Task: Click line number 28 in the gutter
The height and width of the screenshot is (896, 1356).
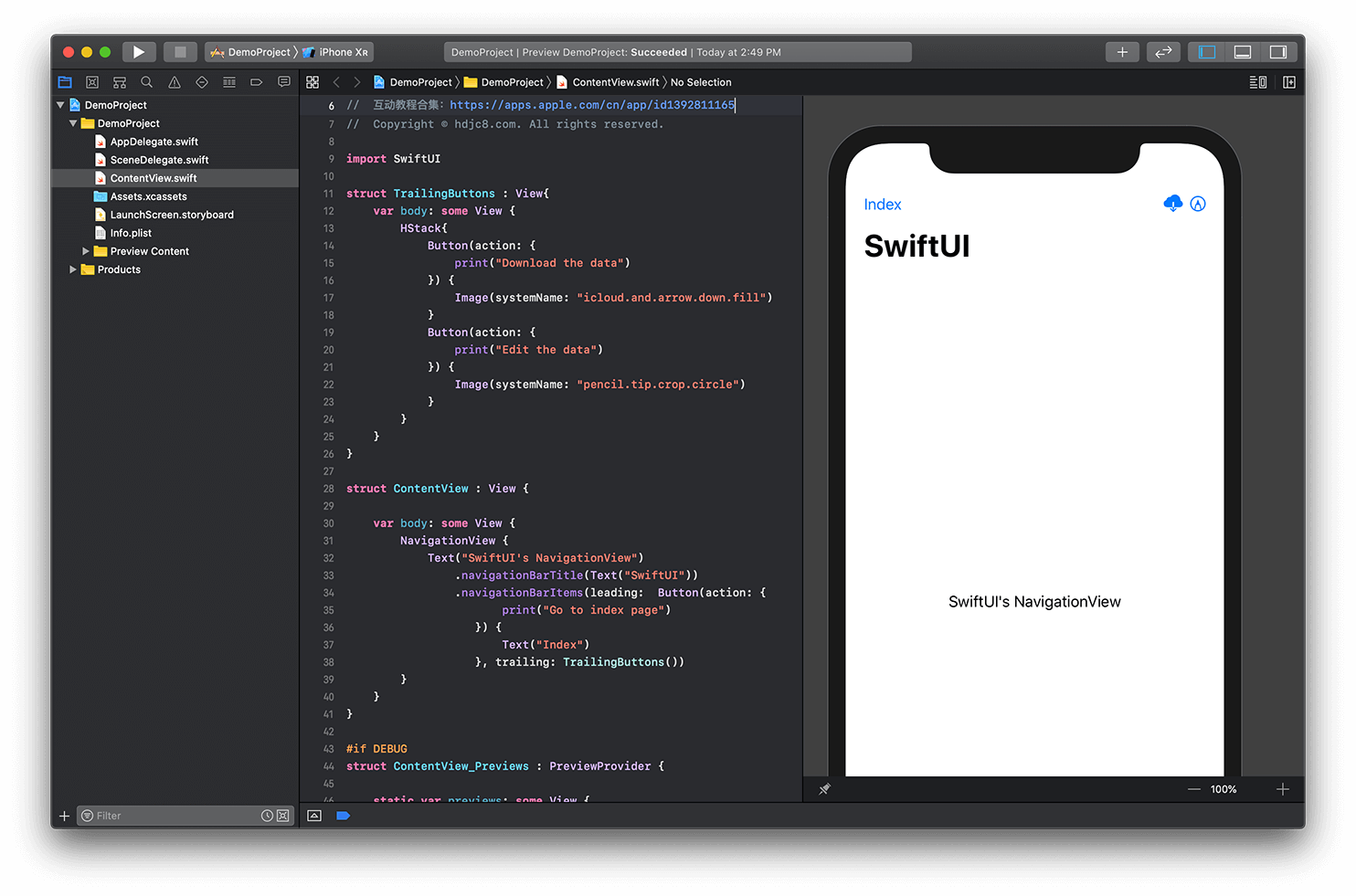Action: (328, 489)
